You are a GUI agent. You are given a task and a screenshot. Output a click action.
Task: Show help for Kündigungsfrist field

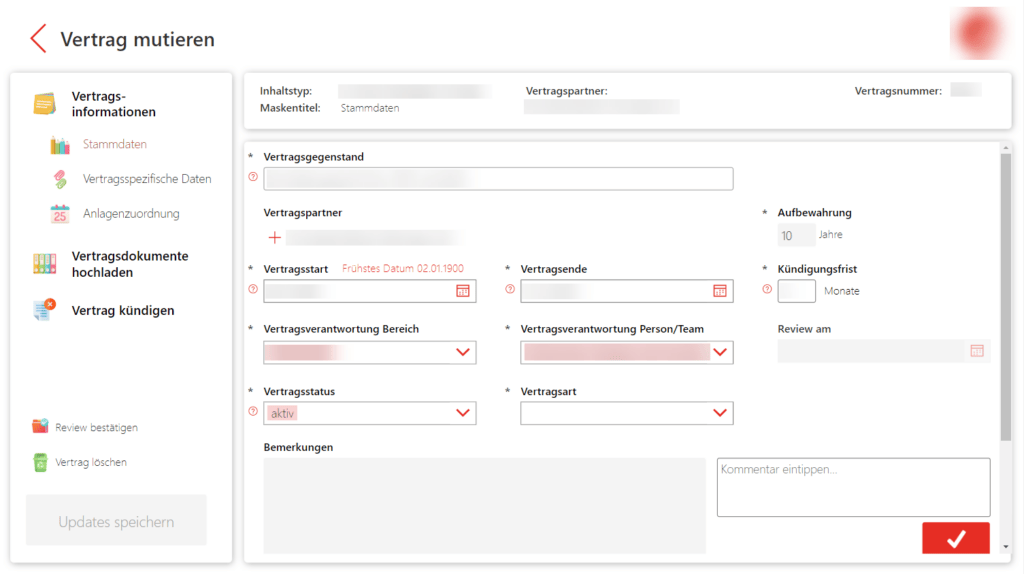[x=767, y=289]
